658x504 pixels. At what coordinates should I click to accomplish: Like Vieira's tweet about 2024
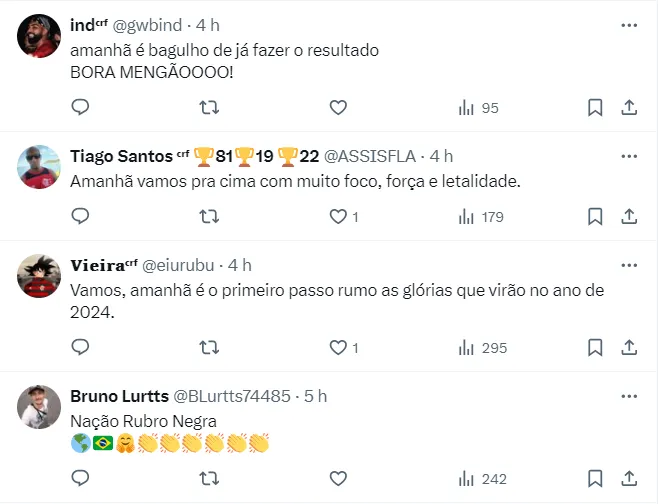pyautogui.click(x=338, y=348)
